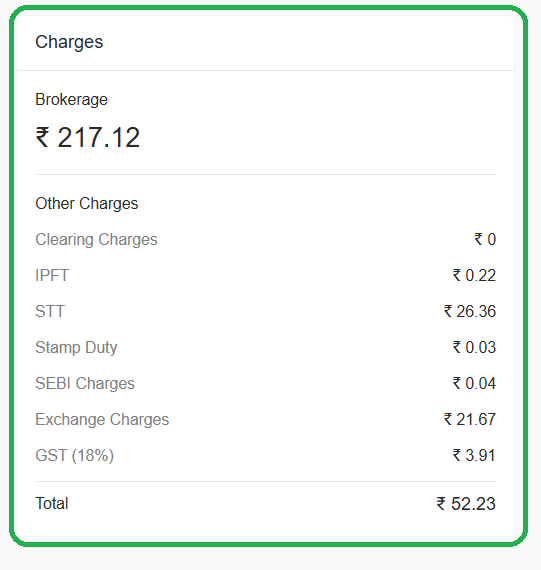Select the Total row label
Image resolution: width=541 pixels, height=570 pixels.
point(52,503)
